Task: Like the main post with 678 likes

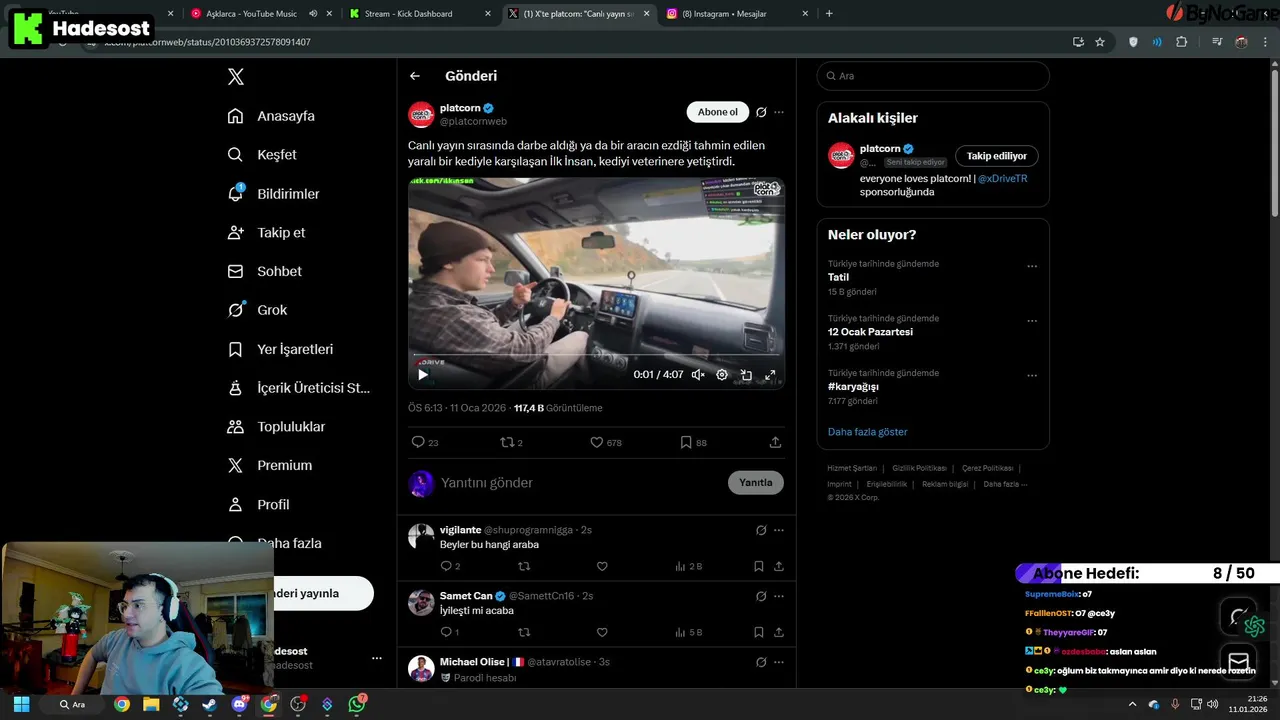Action: pyautogui.click(x=606, y=442)
